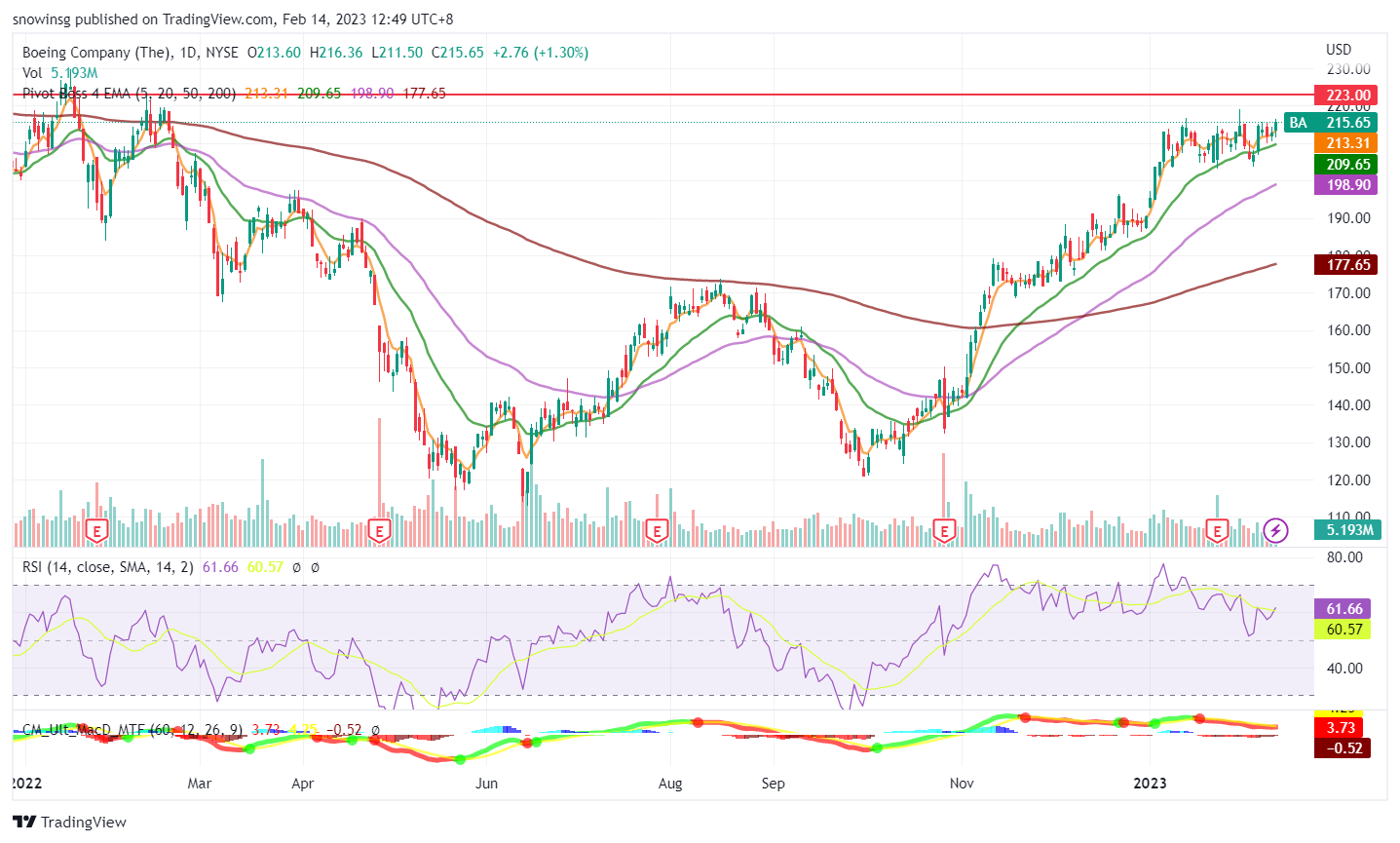Click the TradingView logo at bottom left
Screen dimensions: 1400x843
[x=70, y=822]
